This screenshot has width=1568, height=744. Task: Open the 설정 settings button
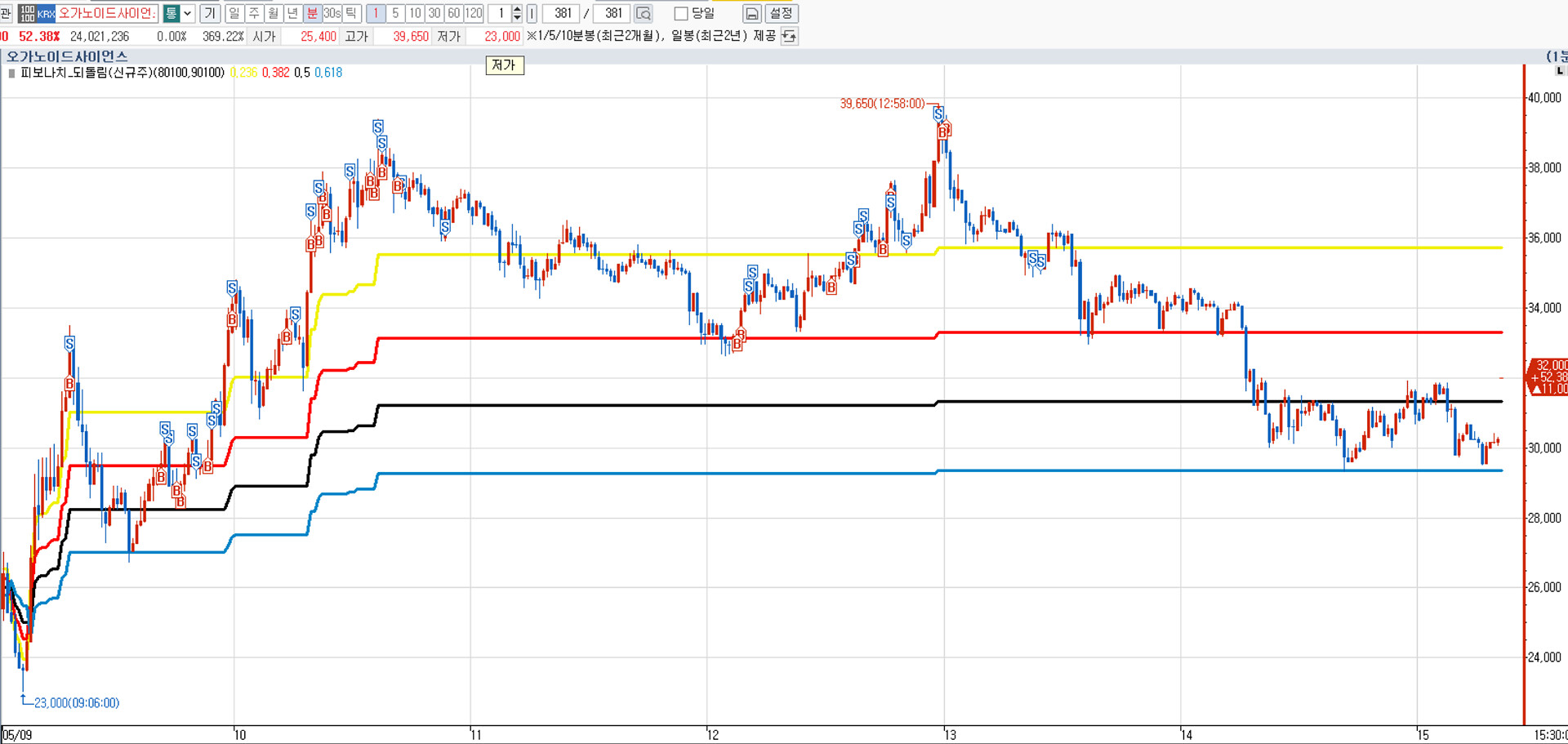[781, 13]
